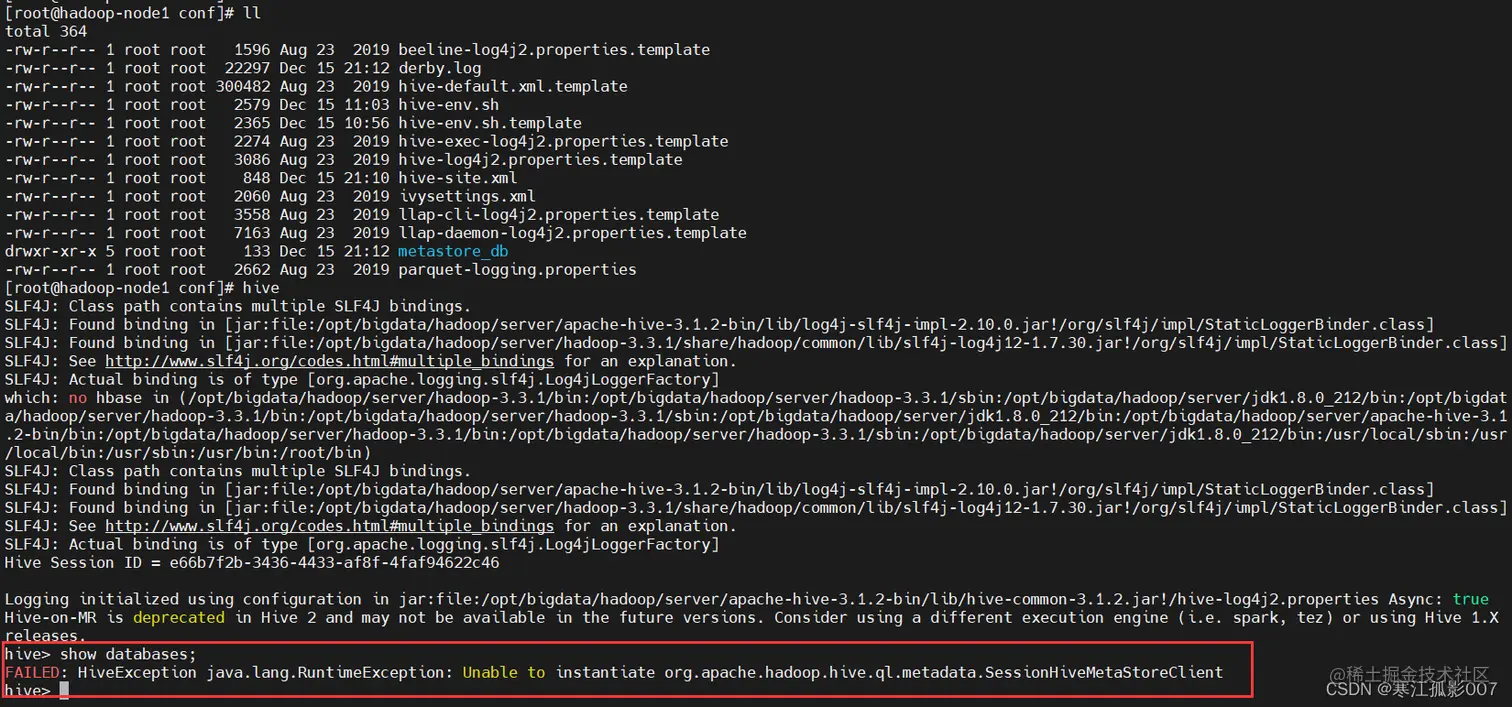
Task: Click derby.log file name
Action: 439,68
